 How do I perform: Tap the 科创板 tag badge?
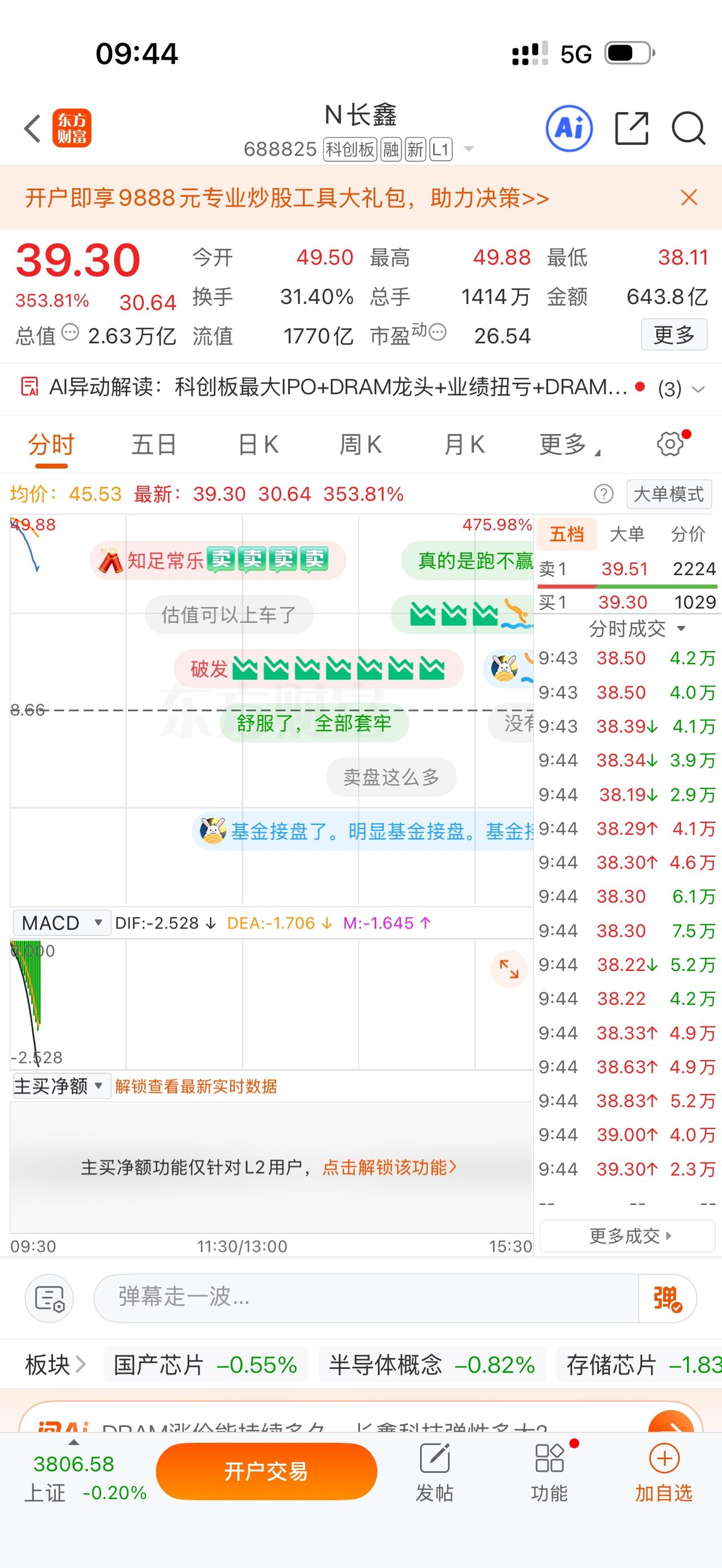(x=350, y=148)
